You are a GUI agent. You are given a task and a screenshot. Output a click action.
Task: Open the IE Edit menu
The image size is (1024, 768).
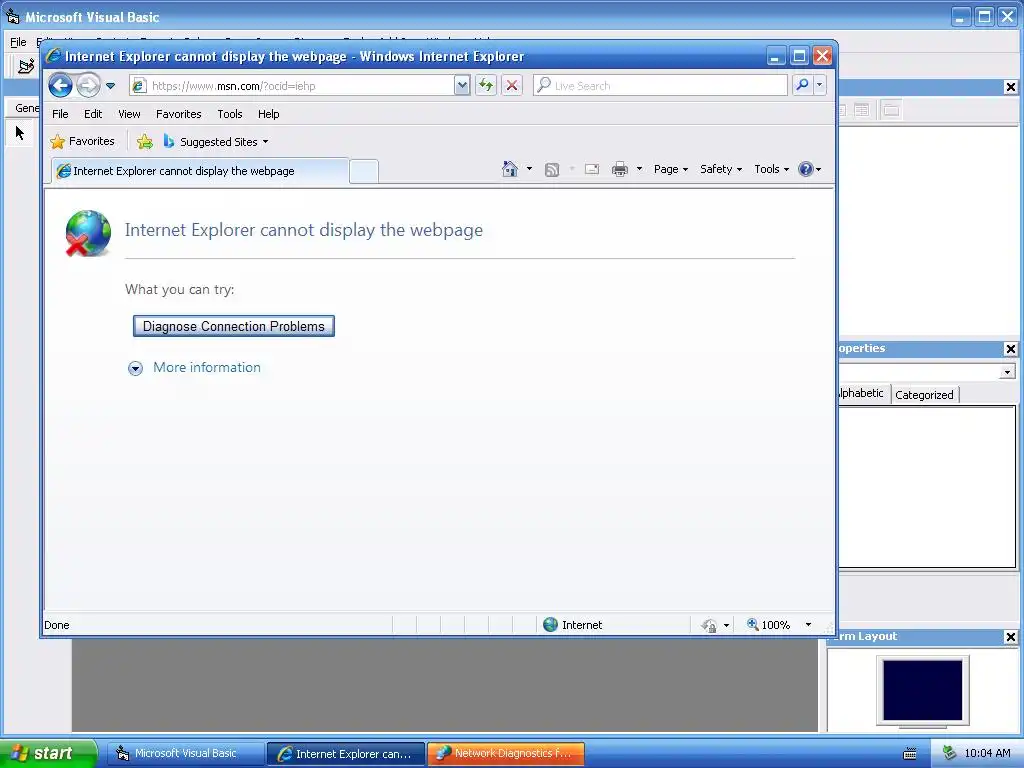click(93, 114)
